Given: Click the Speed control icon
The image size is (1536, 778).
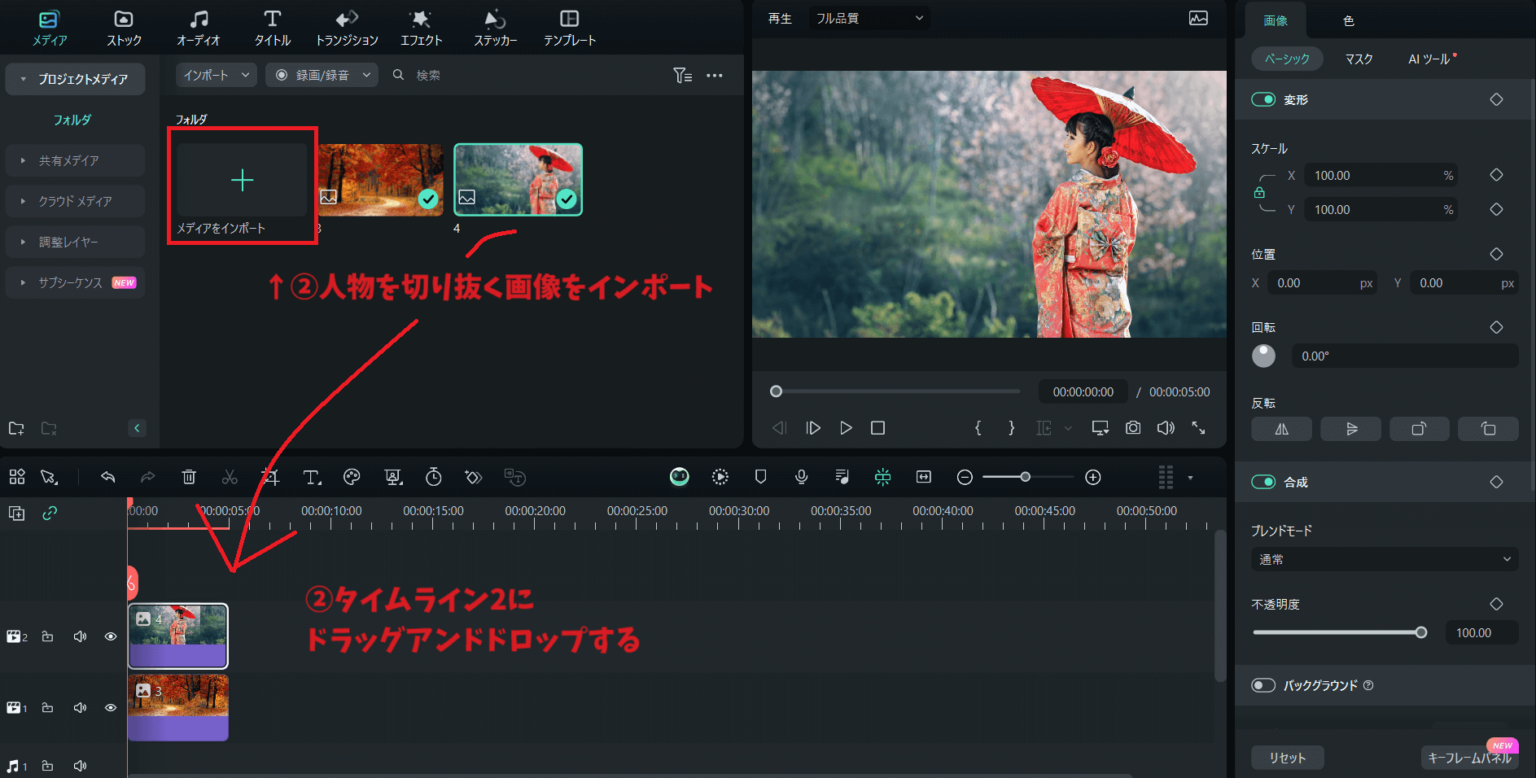Looking at the screenshot, I should coord(433,477).
